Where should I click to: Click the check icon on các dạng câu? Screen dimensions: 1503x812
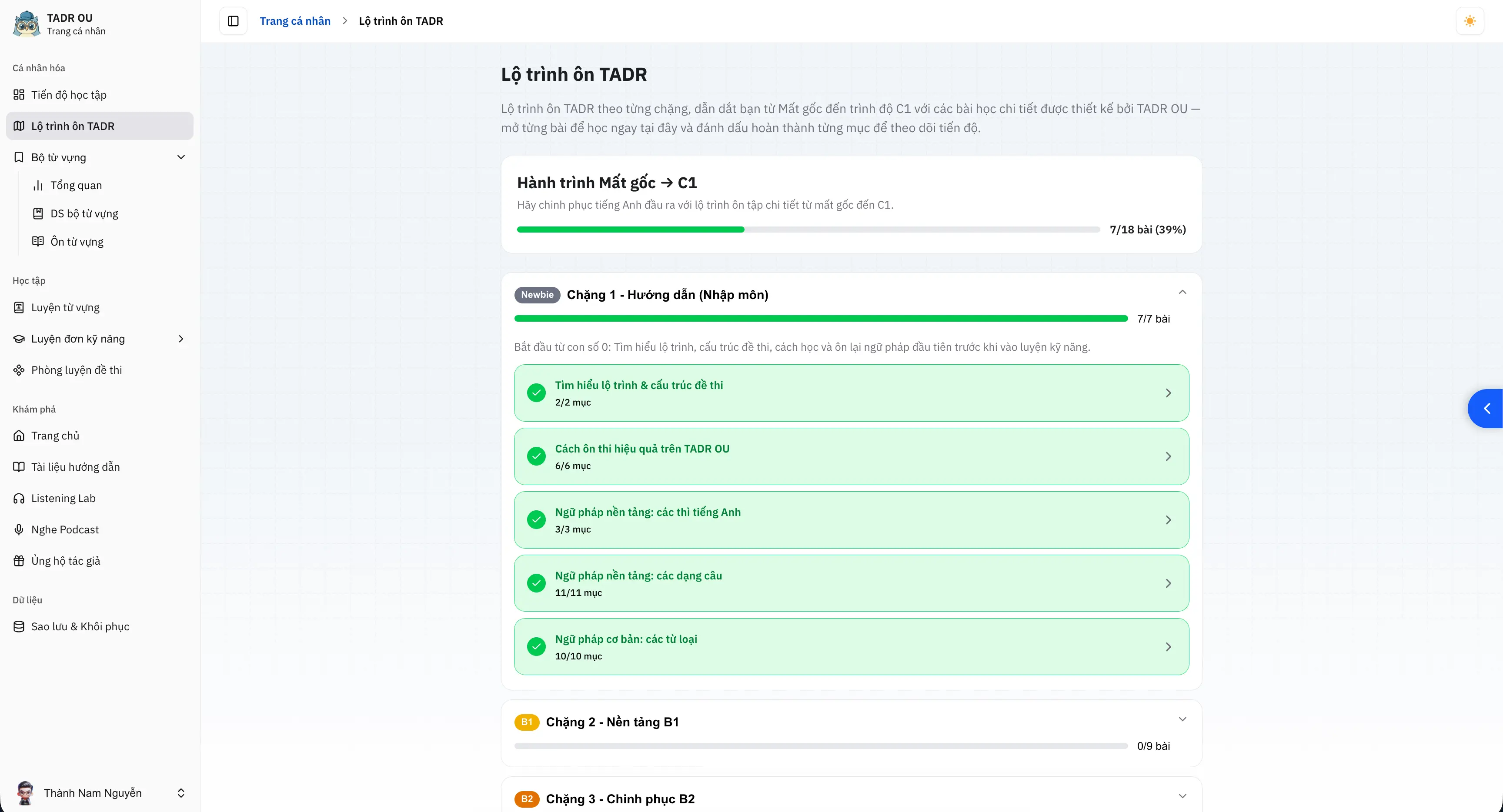click(x=536, y=583)
